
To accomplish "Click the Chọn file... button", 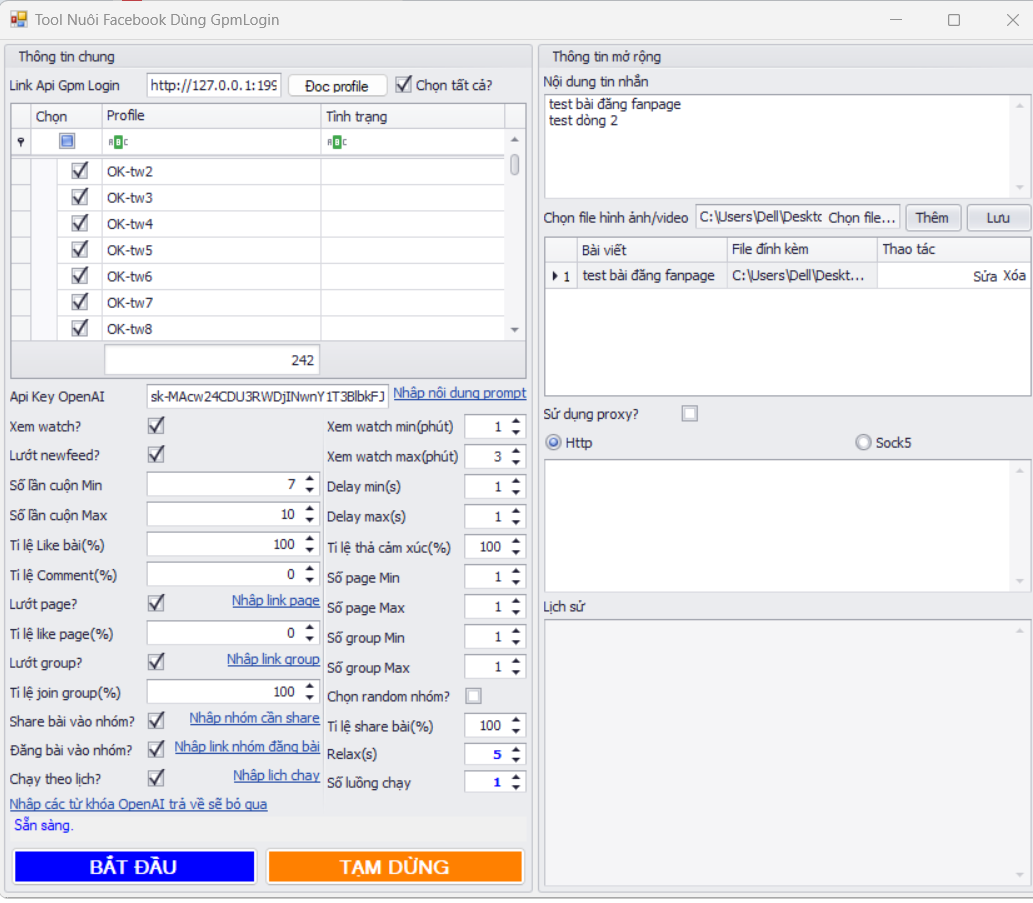I will [862, 217].
